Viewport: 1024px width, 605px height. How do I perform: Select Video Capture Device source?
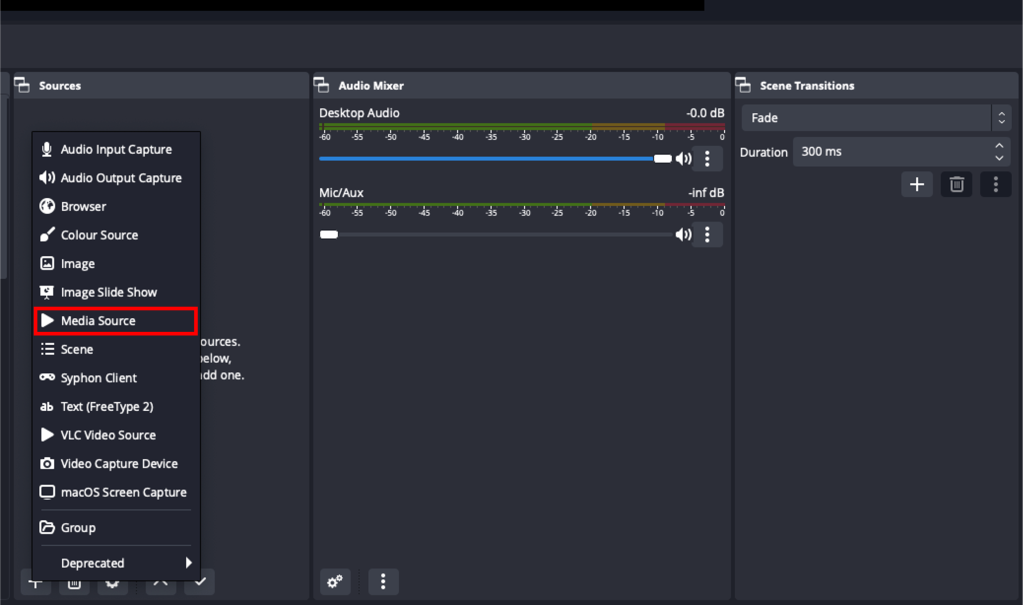point(116,464)
